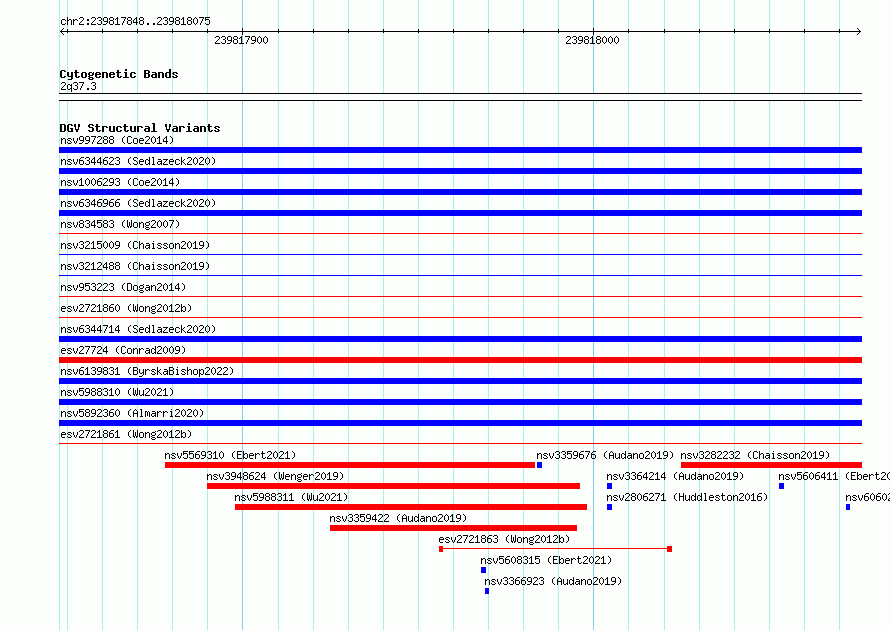Click nsv3215009 (Chaisson2019) label

135,245
